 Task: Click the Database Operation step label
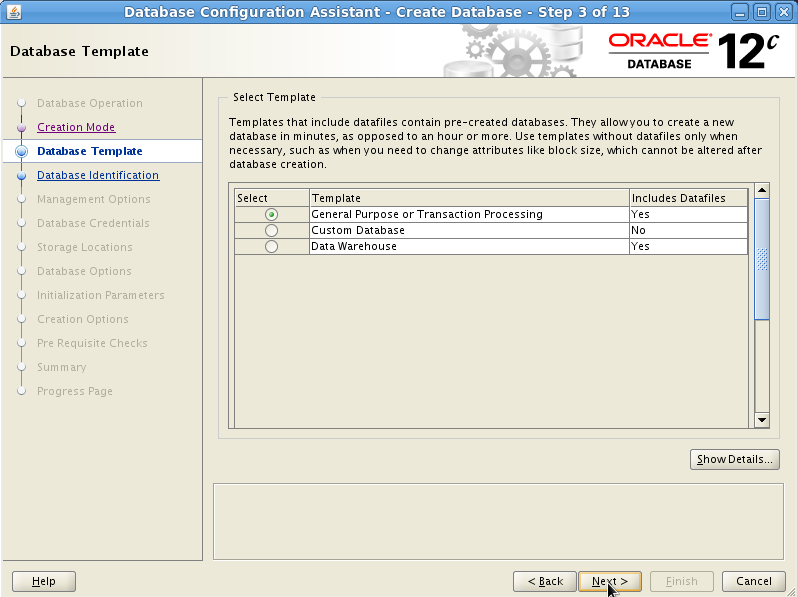(x=90, y=103)
